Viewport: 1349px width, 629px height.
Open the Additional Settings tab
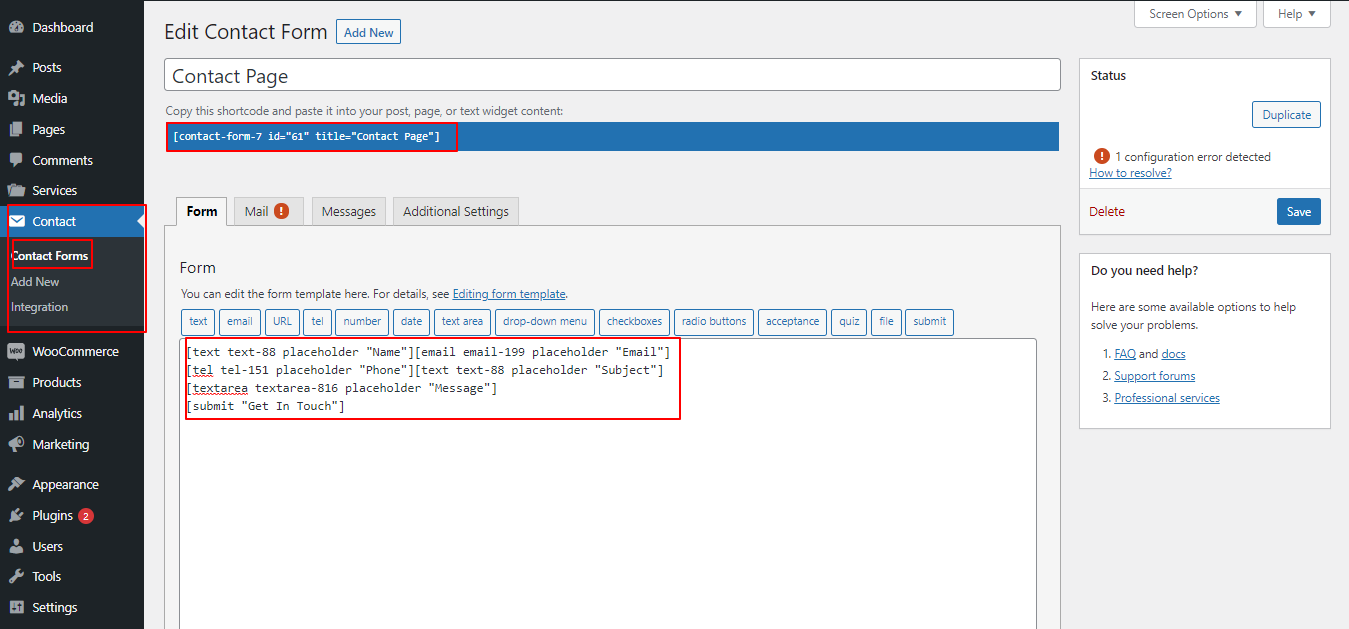pyautogui.click(x=455, y=211)
